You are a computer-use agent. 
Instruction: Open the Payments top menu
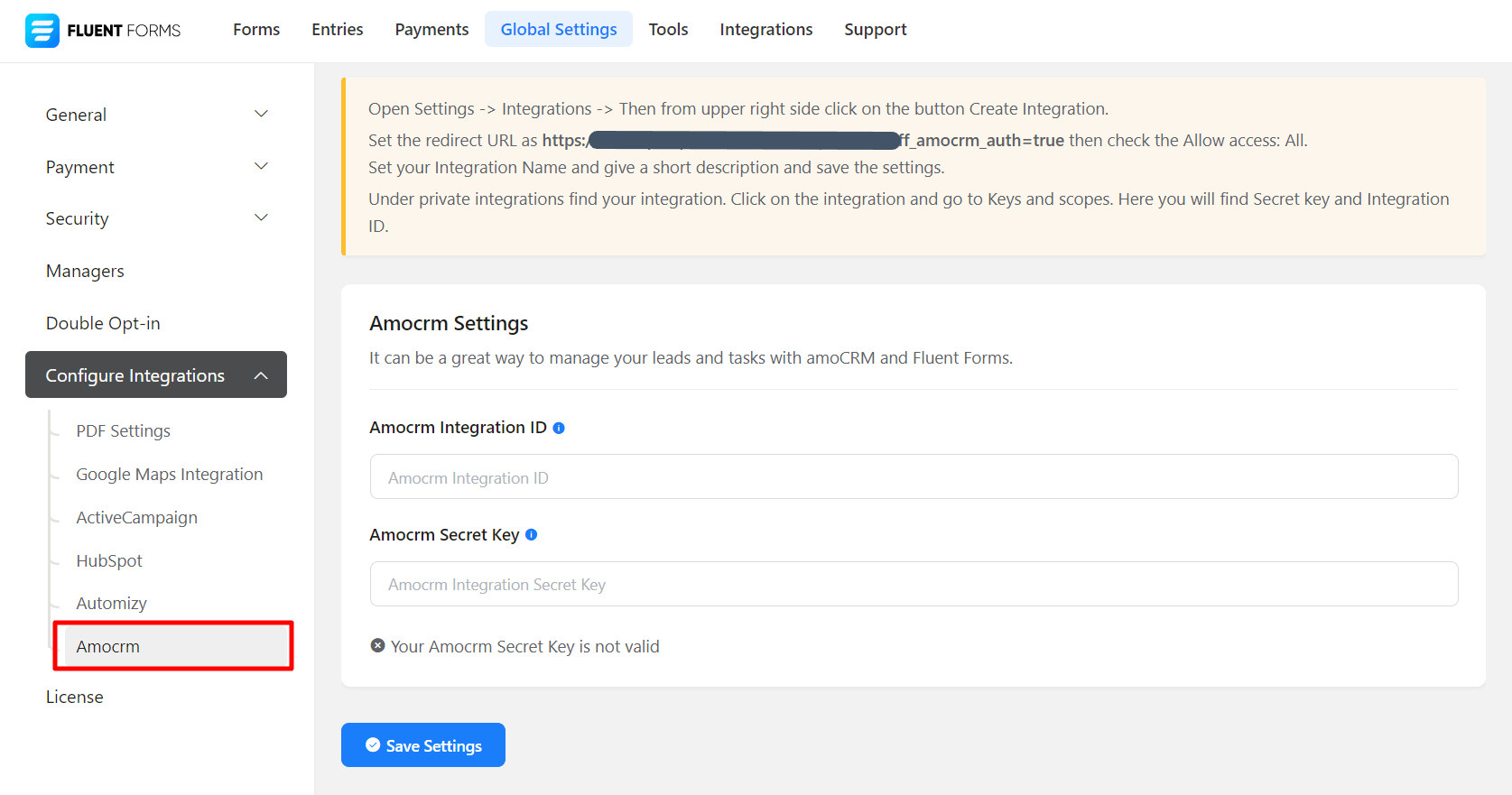click(x=431, y=30)
